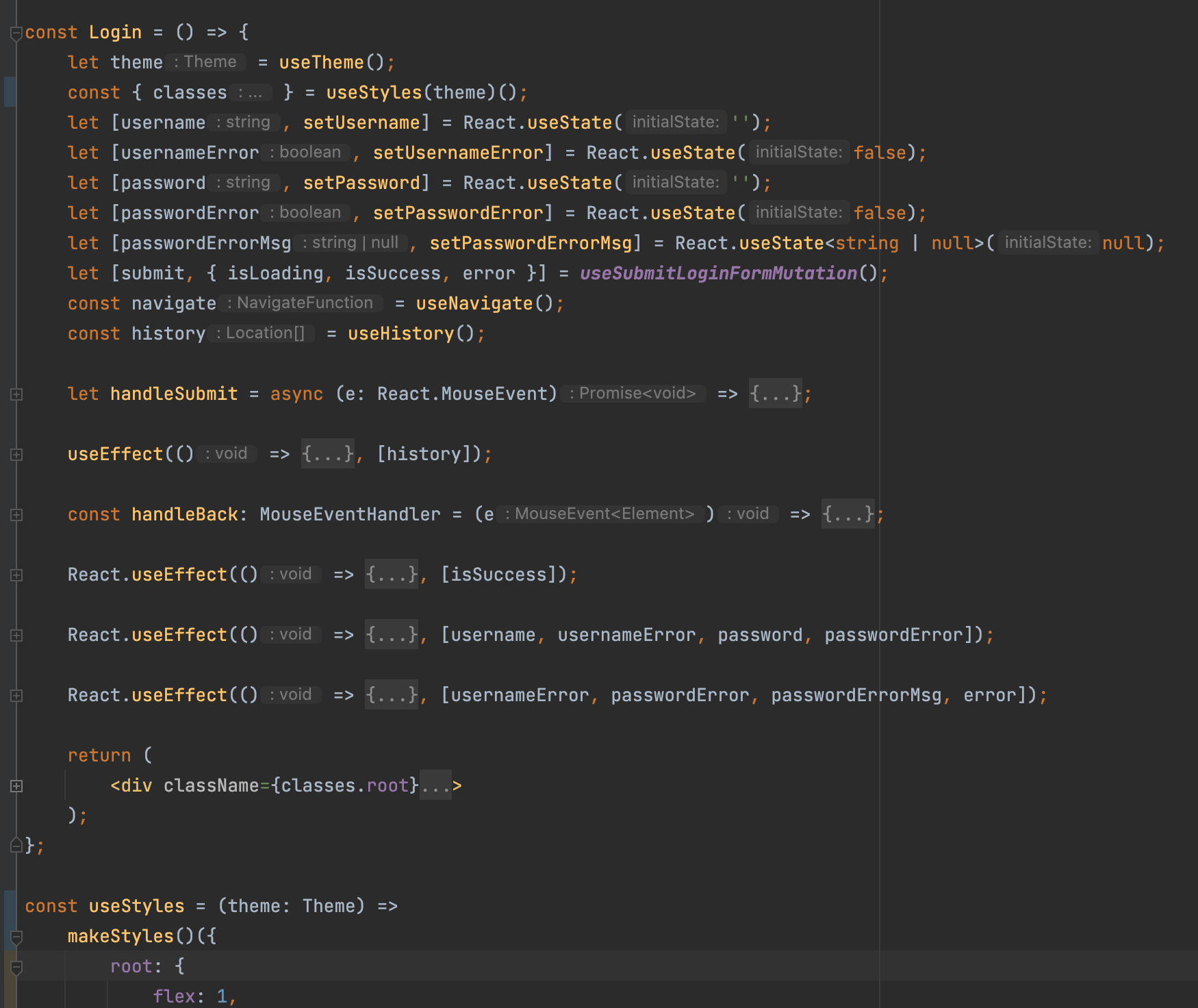Expand folded body {...} of handleSubmit
Viewport: 1198px width, 1008px height.
point(775,394)
